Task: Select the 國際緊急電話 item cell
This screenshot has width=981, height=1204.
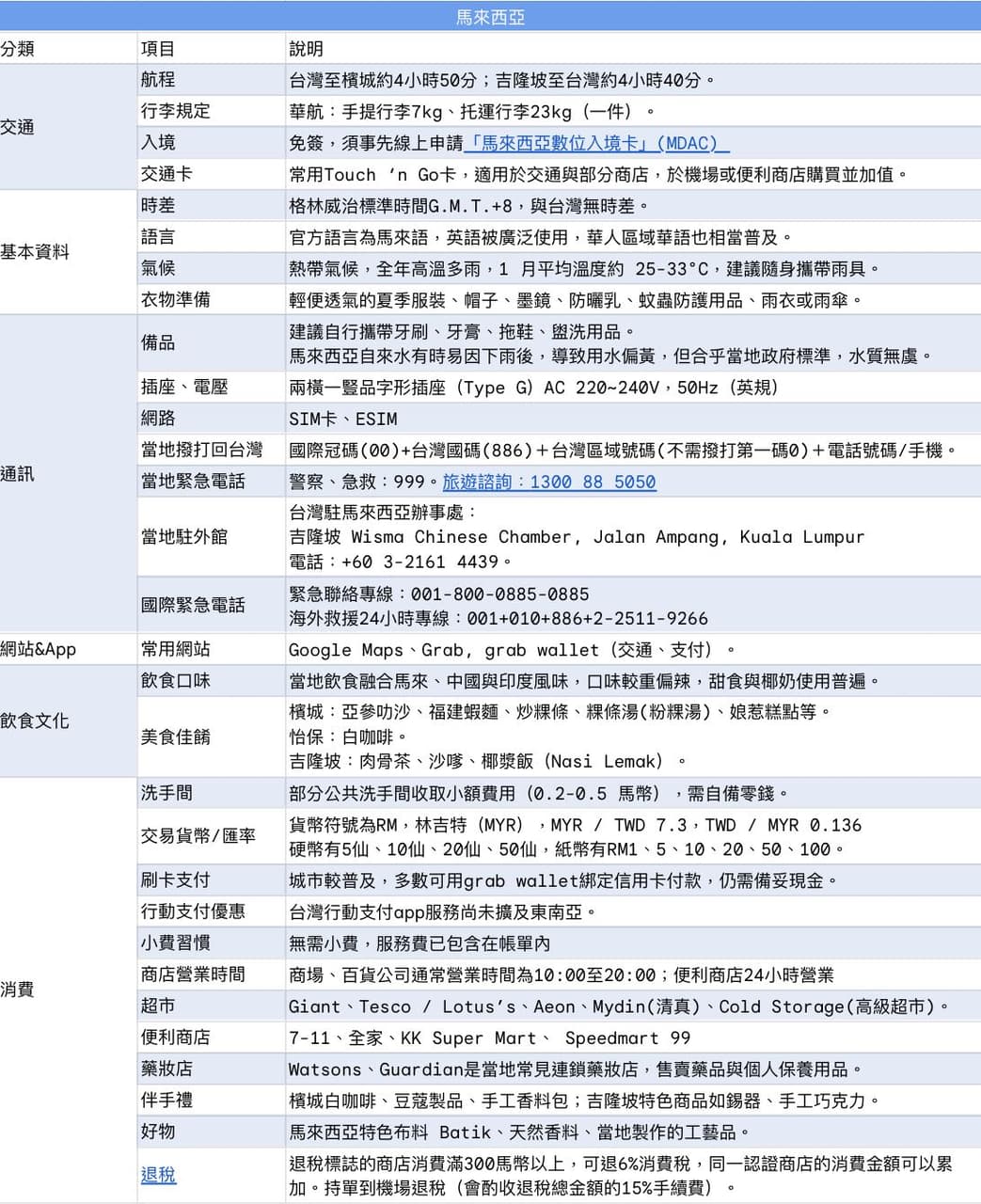Action: tap(212, 605)
